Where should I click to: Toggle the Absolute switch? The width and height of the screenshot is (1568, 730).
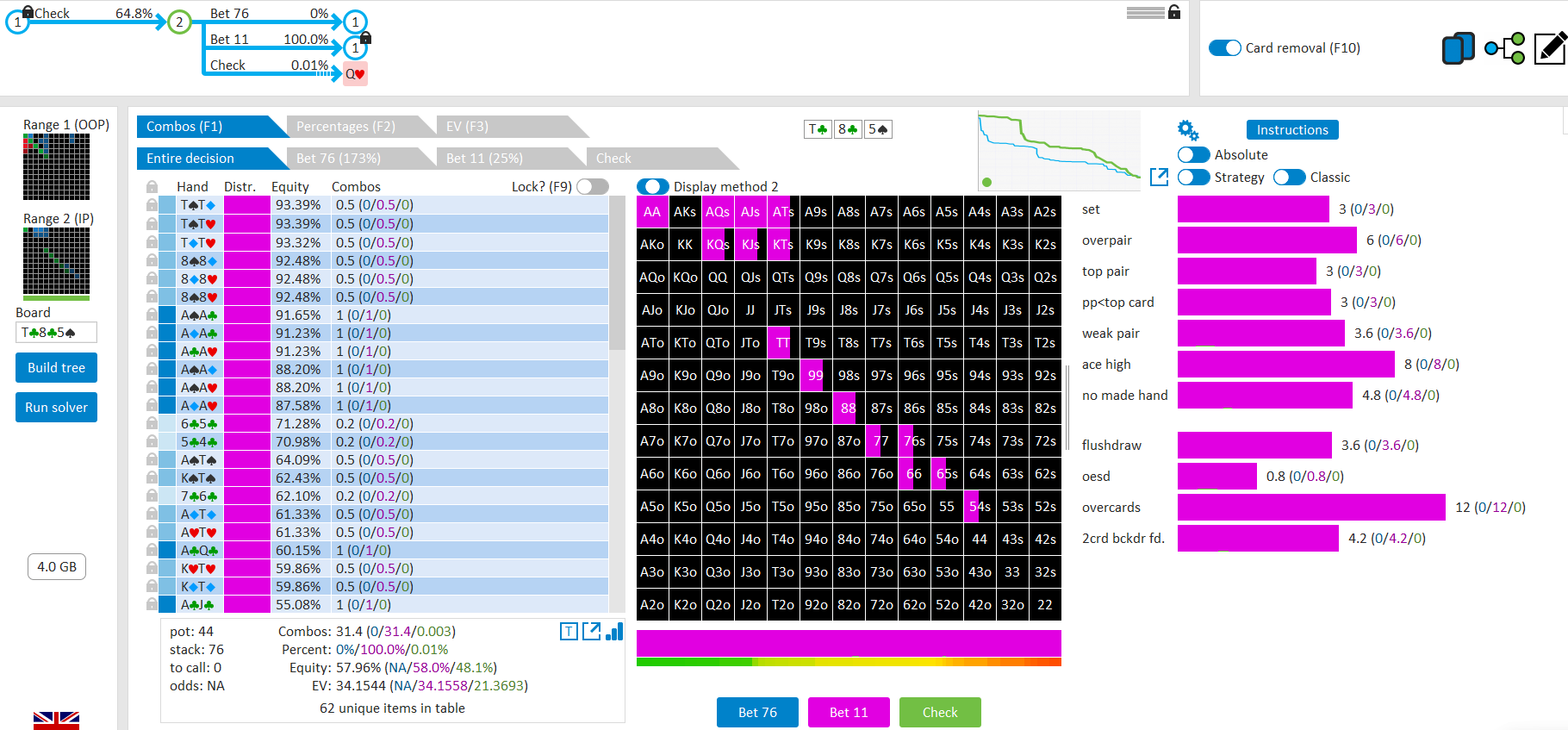coord(1194,155)
